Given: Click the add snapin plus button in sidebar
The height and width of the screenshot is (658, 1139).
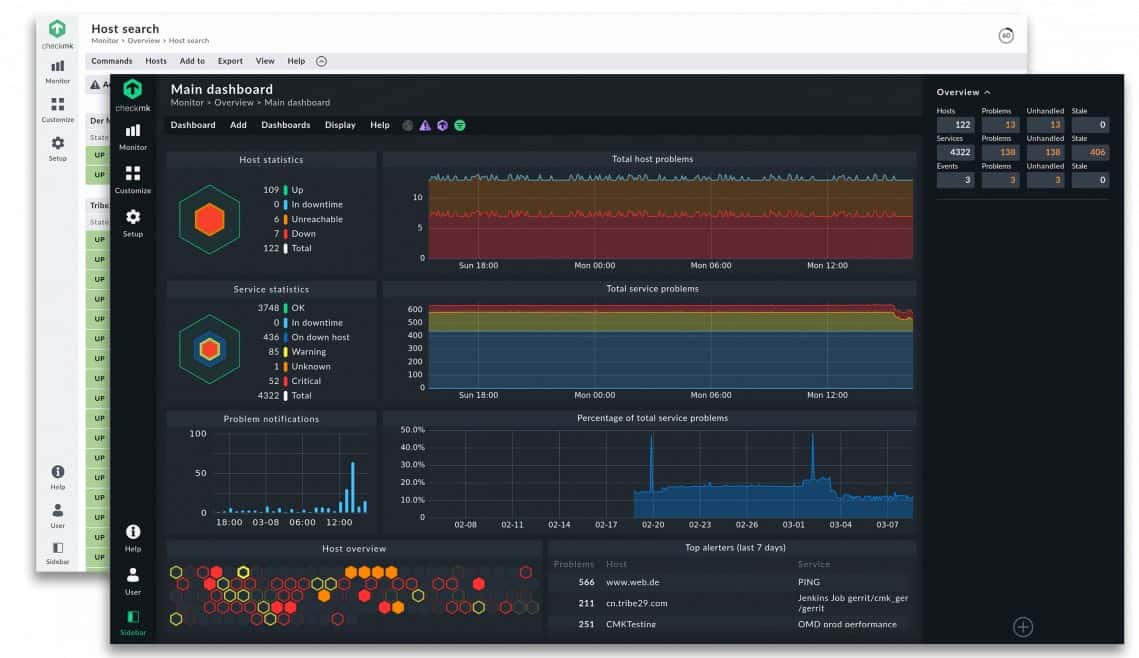Looking at the screenshot, I should (x=1023, y=627).
